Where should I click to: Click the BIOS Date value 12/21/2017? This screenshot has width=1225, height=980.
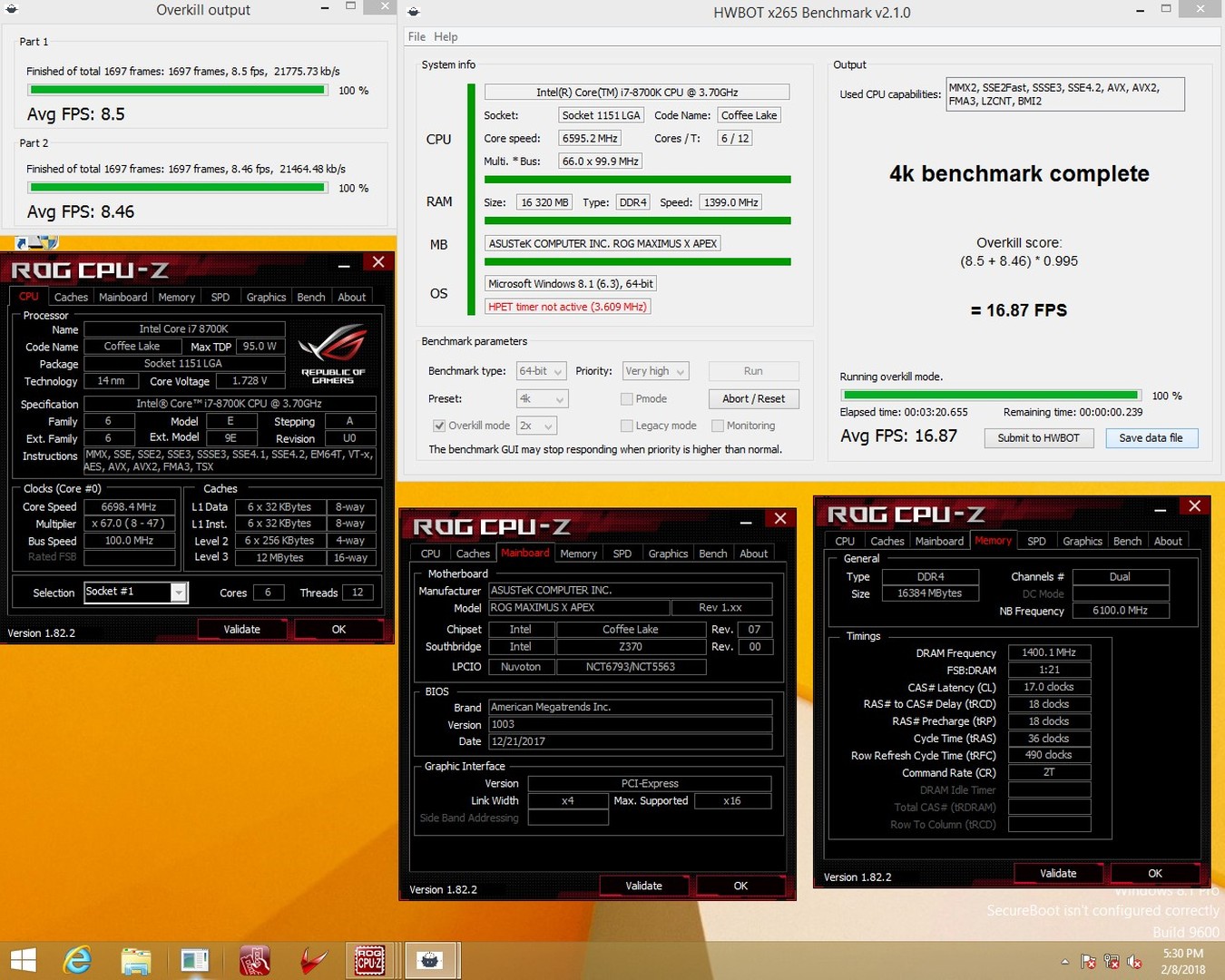630,741
